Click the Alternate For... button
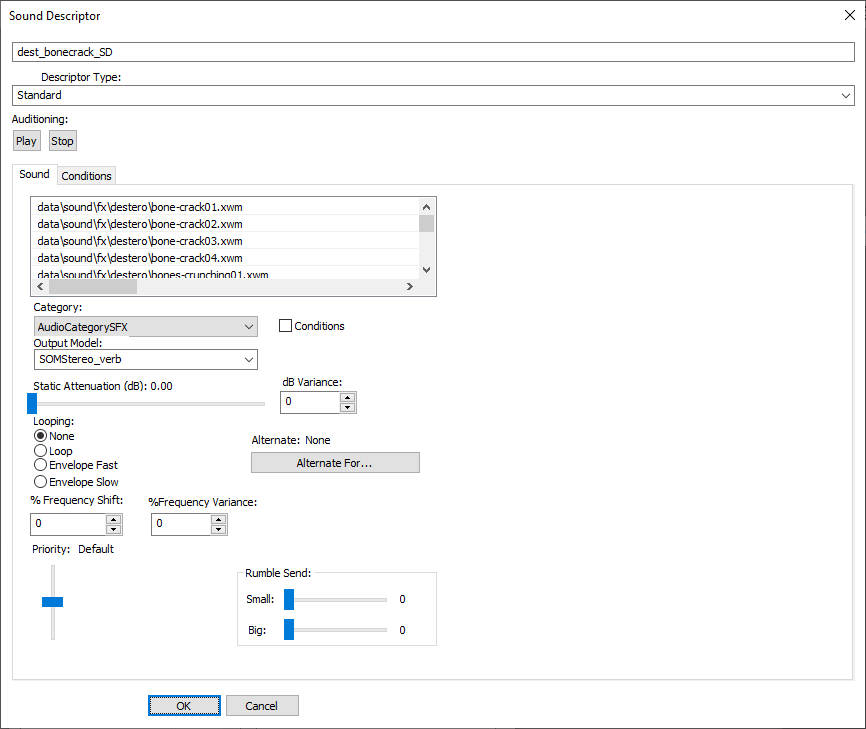This screenshot has width=866, height=729. [x=334, y=463]
